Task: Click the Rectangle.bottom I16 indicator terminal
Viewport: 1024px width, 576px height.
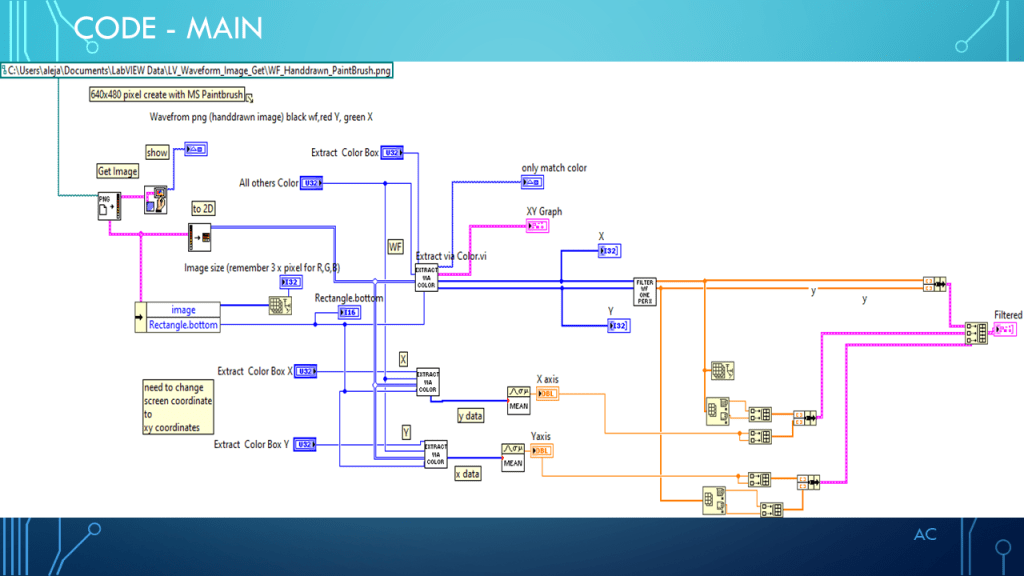Action: pos(348,313)
